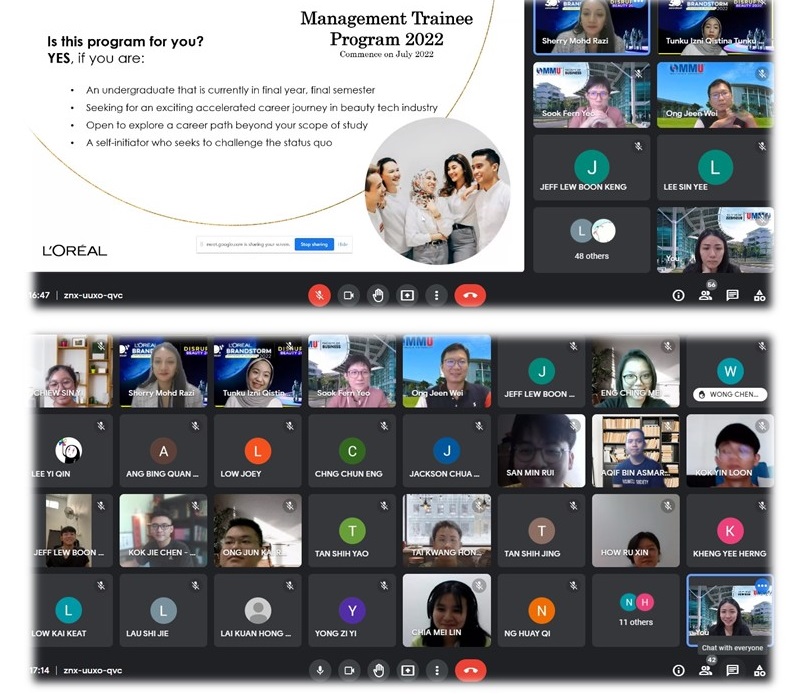Raise hand in the slide-sharing meeting
The width and height of the screenshot is (790, 694).
coord(378,295)
